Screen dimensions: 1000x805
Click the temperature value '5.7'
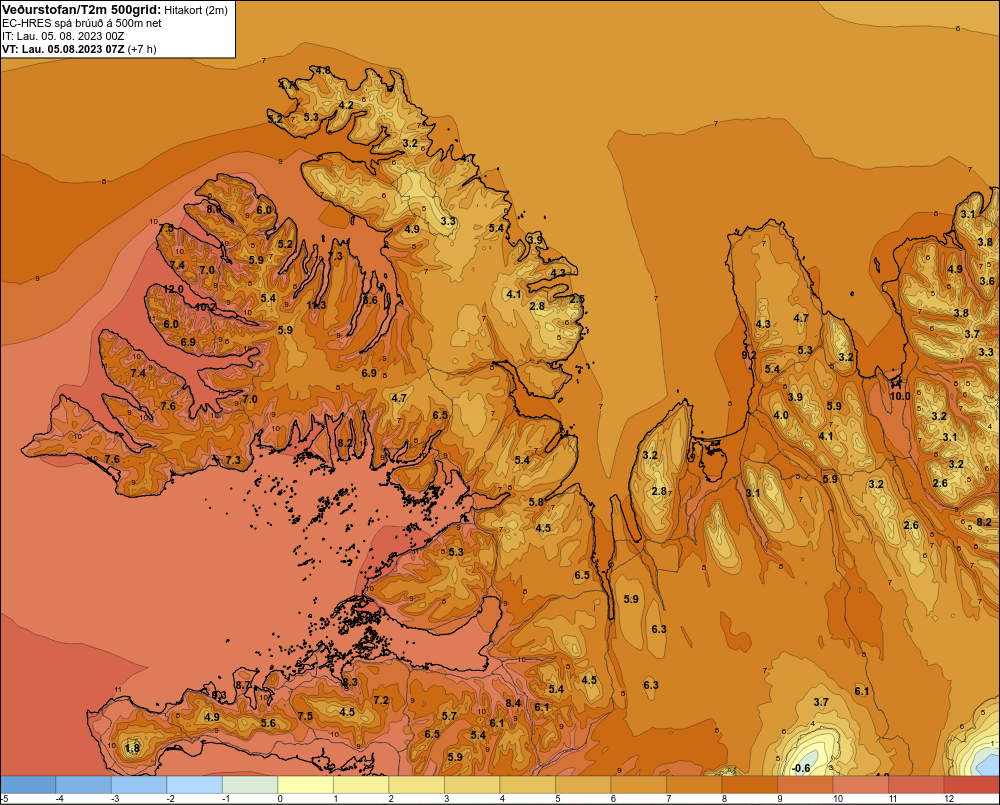449,716
